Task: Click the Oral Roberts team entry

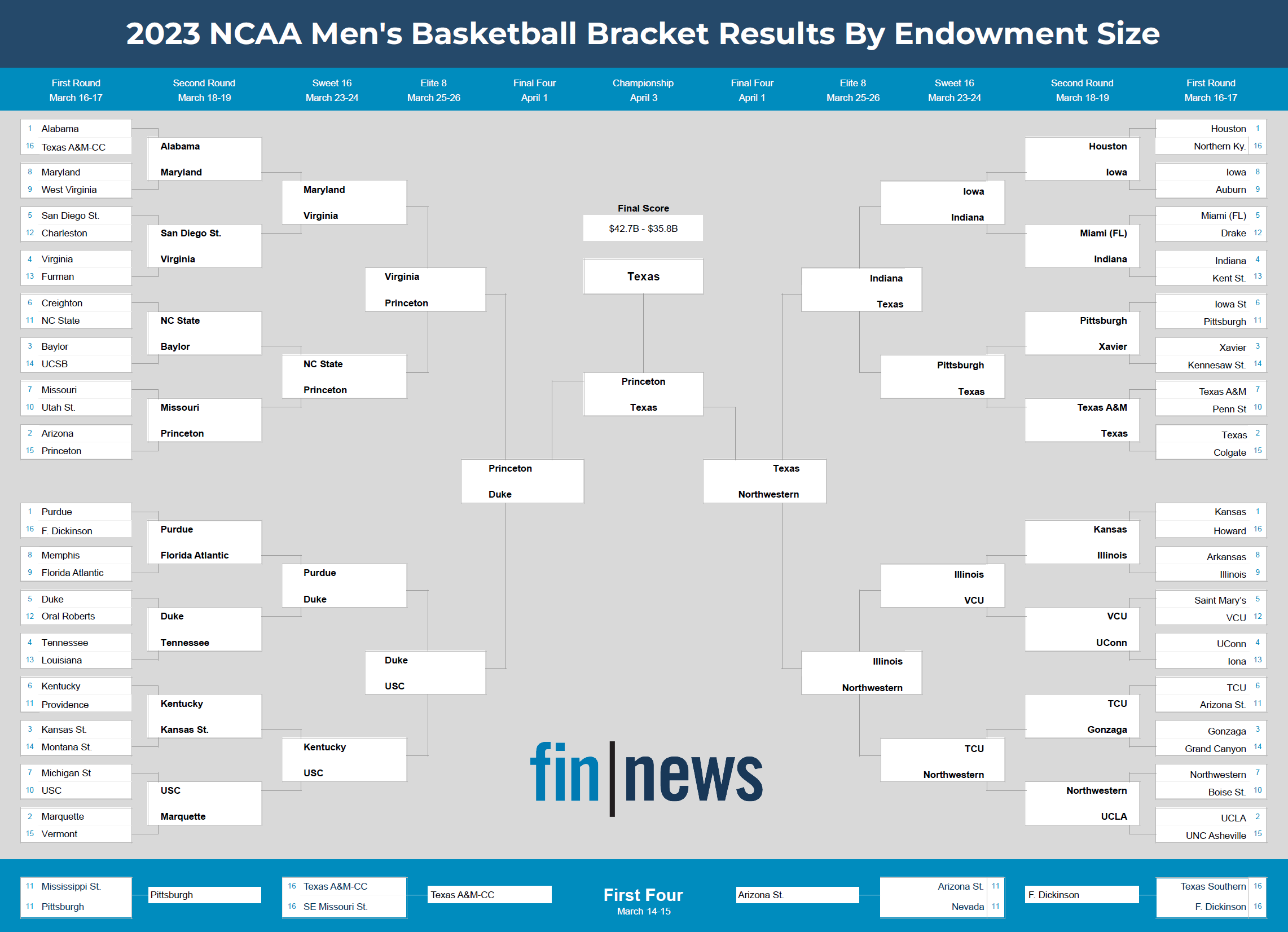Action: pyautogui.click(x=68, y=616)
